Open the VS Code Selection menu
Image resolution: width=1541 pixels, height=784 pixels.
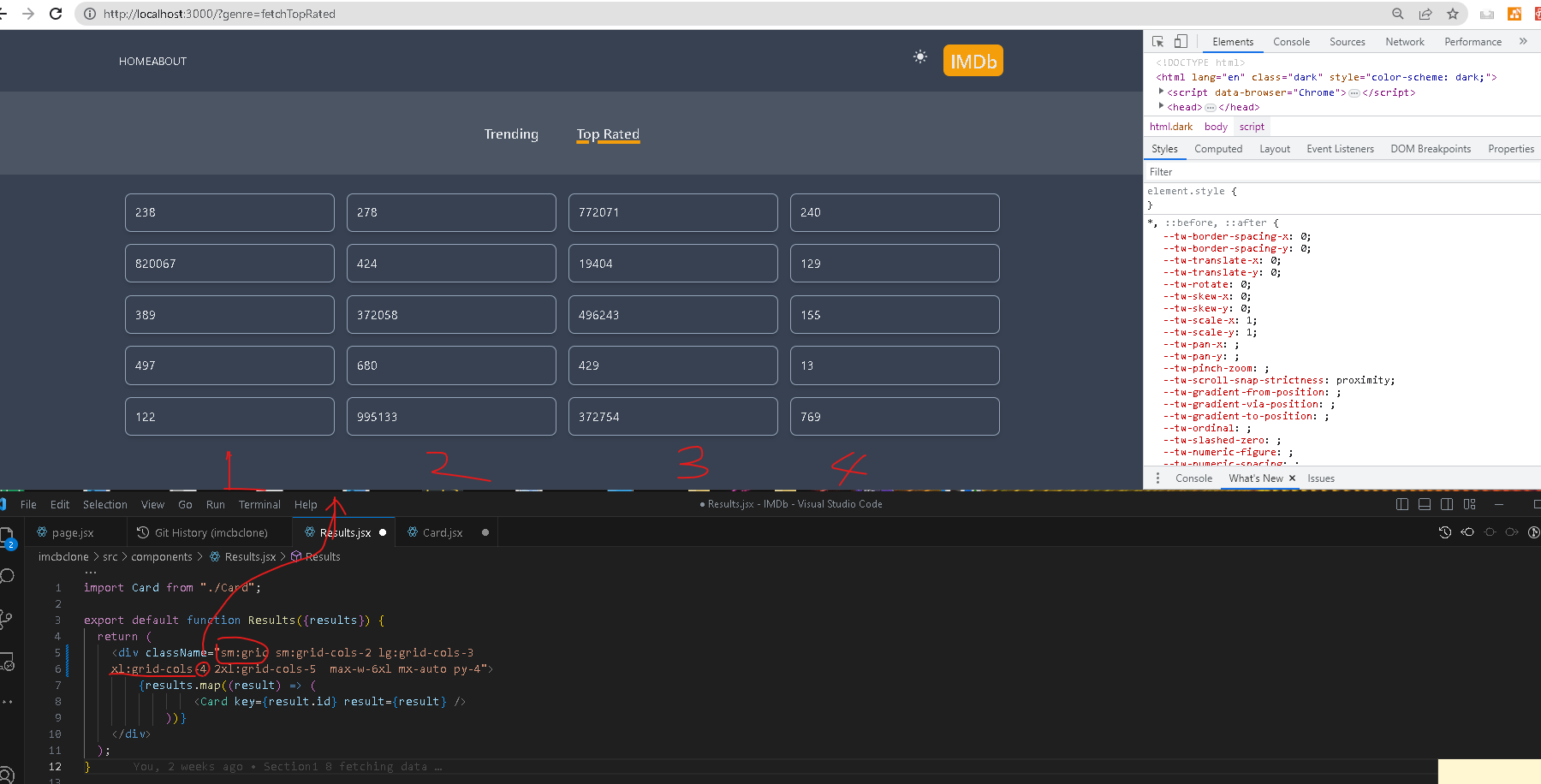tap(105, 505)
